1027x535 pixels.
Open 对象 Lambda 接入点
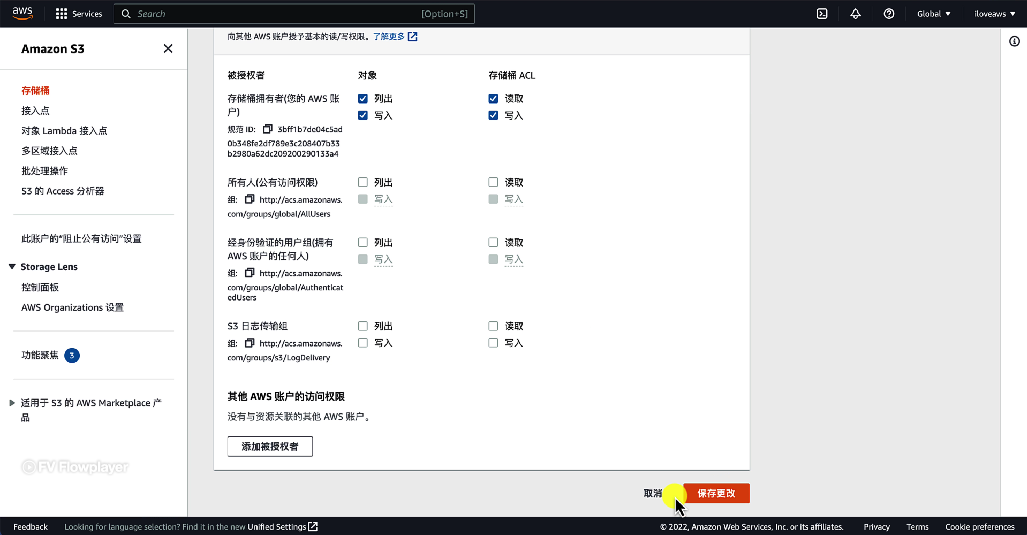(64, 130)
